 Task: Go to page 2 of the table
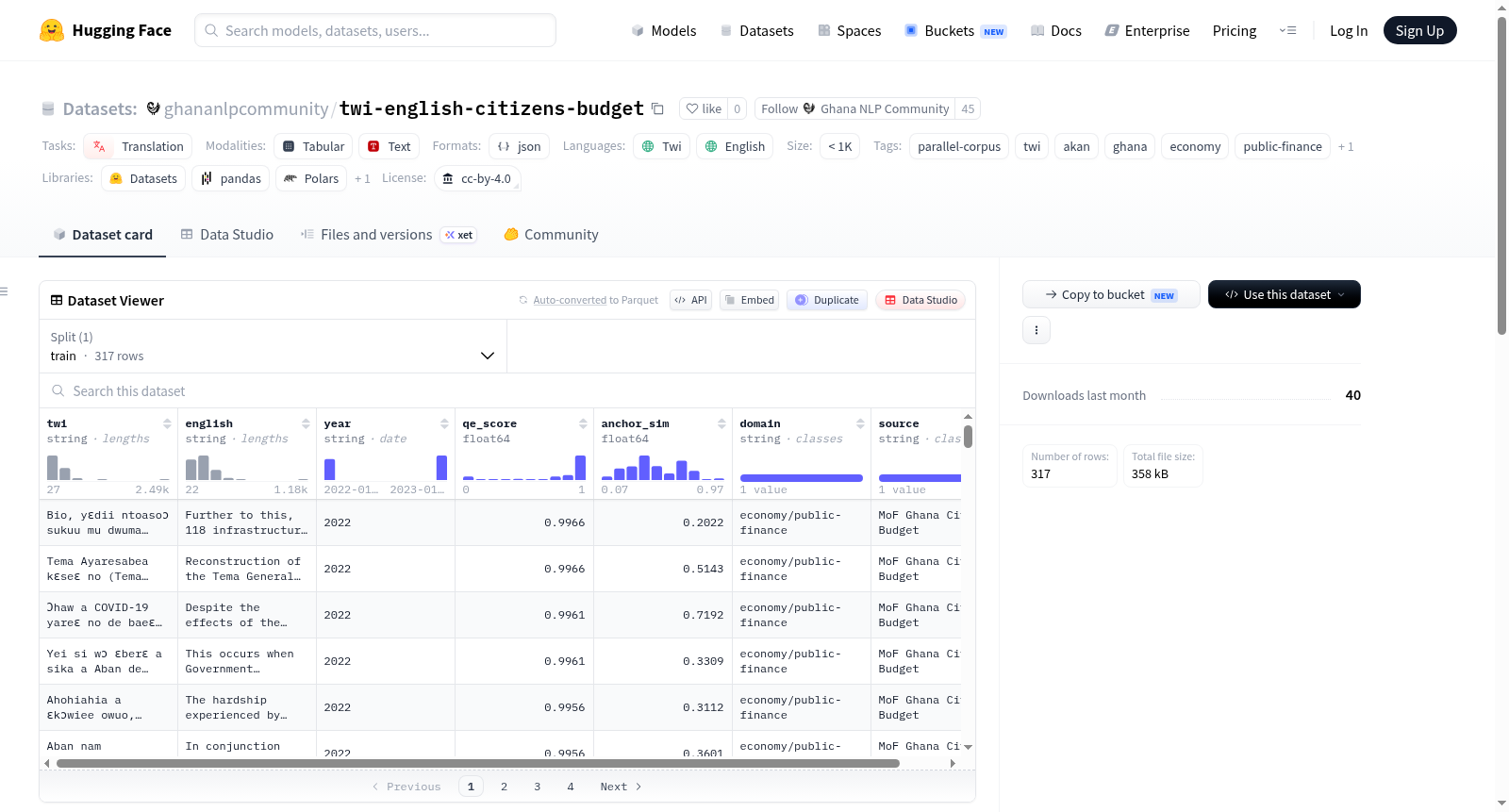504,787
